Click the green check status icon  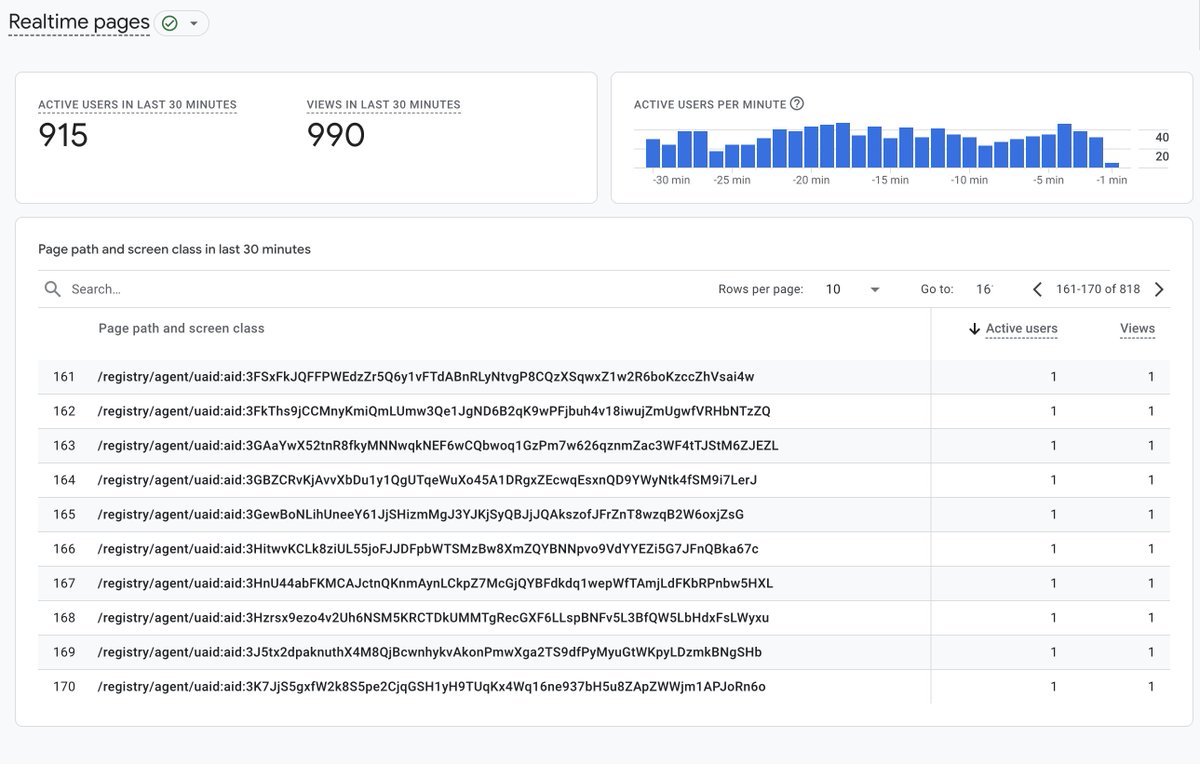click(x=169, y=23)
